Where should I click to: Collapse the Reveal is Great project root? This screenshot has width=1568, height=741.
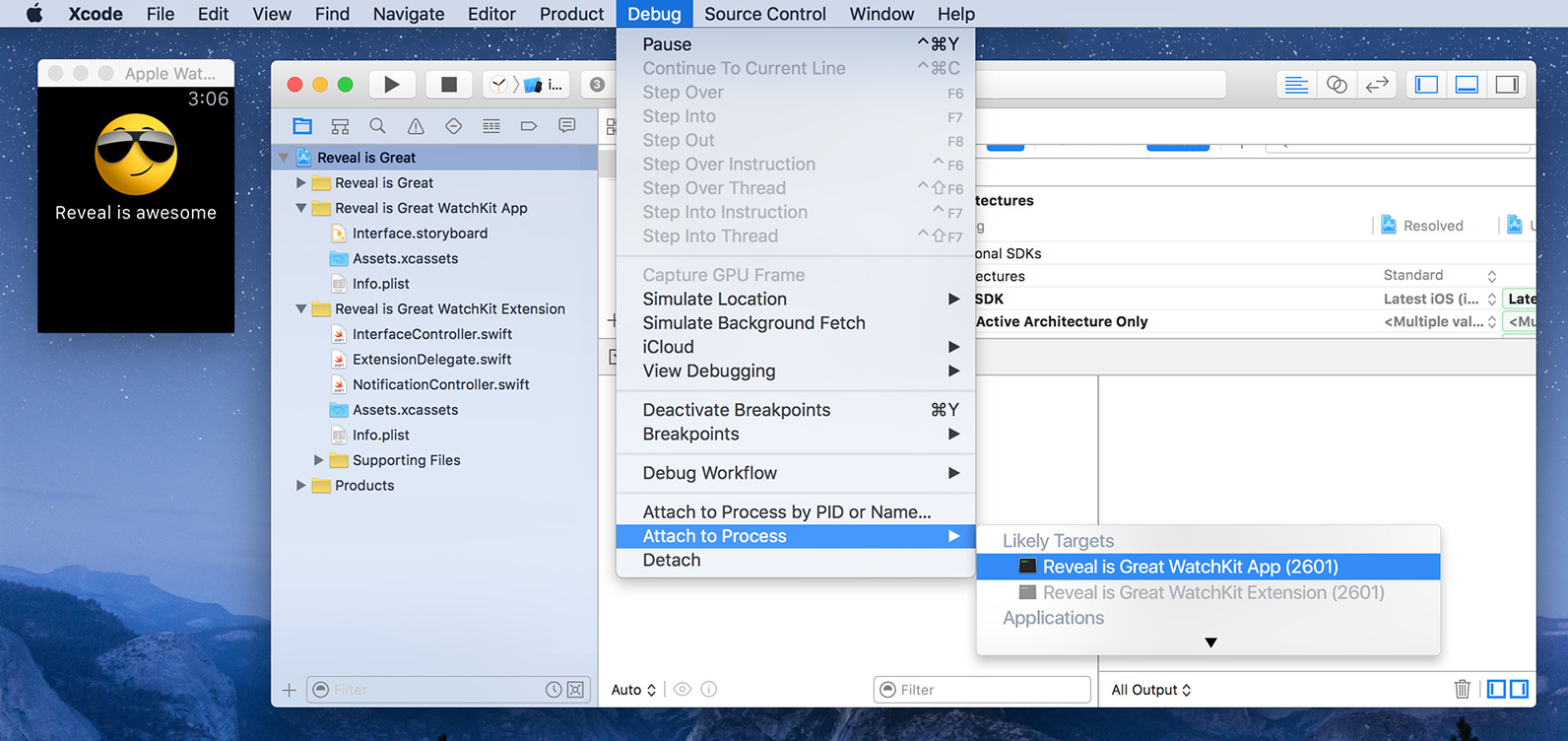click(284, 158)
